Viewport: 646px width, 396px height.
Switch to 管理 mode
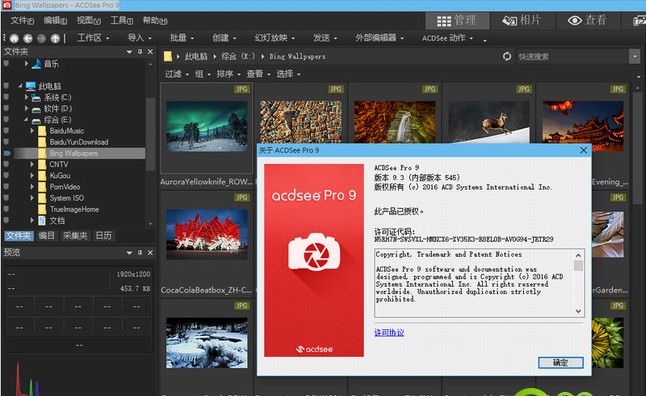coord(457,21)
